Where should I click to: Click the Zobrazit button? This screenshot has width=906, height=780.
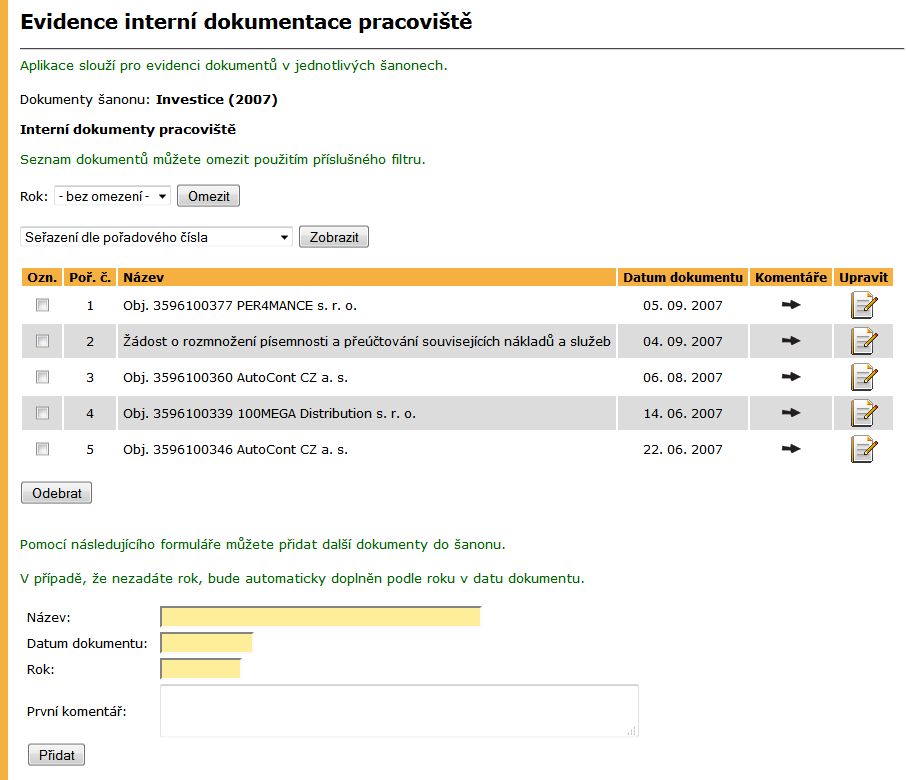click(334, 237)
